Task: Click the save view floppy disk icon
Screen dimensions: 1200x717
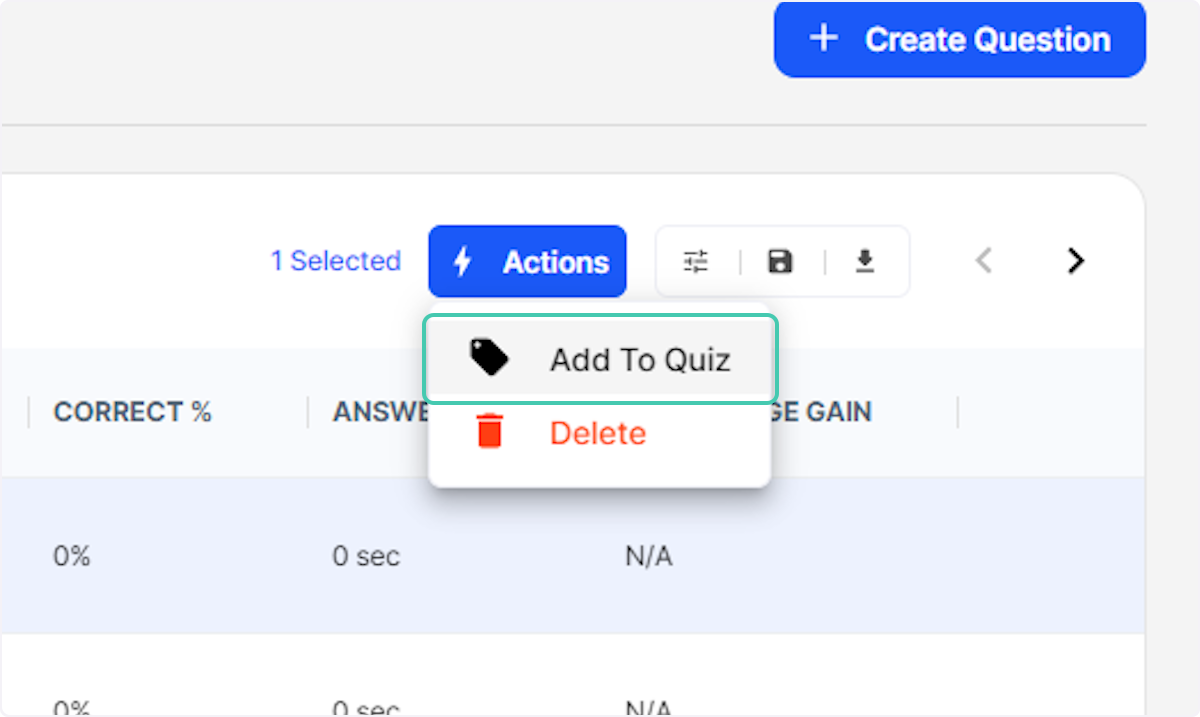Action: point(781,261)
